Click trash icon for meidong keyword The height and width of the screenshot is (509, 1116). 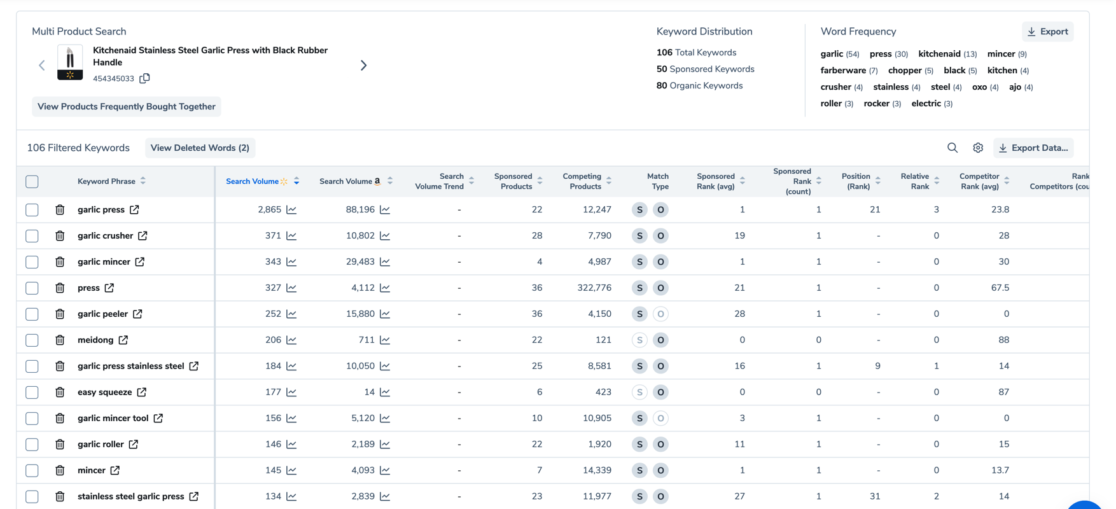click(x=60, y=340)
